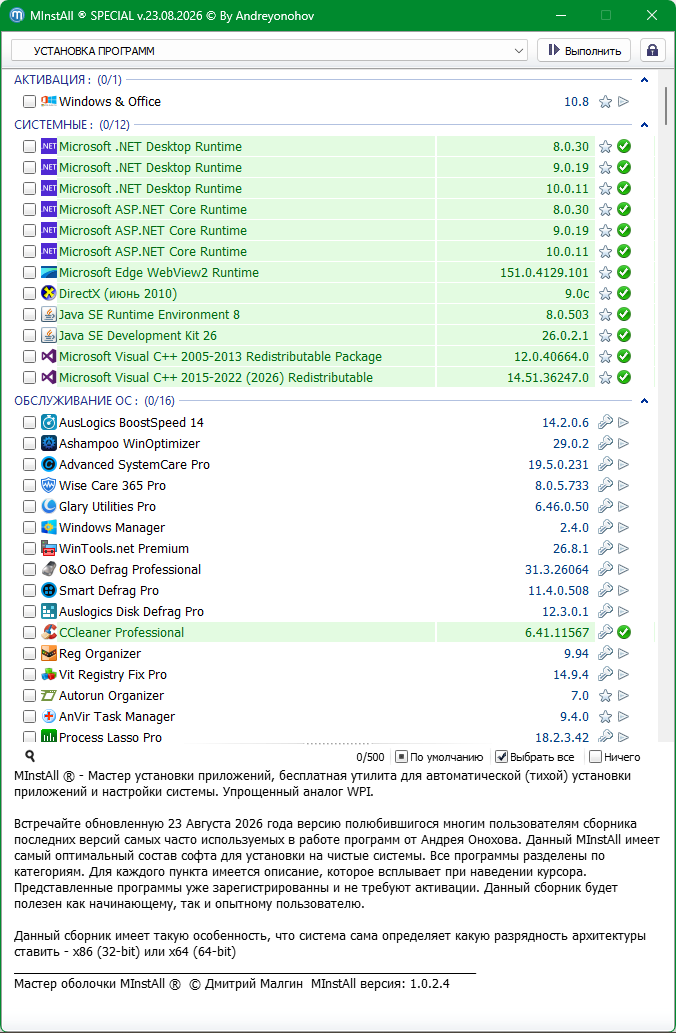Screen dimensions: 676x1033
Task: Click the star icon for Autorun Organizer
Action: click(605, 696)
